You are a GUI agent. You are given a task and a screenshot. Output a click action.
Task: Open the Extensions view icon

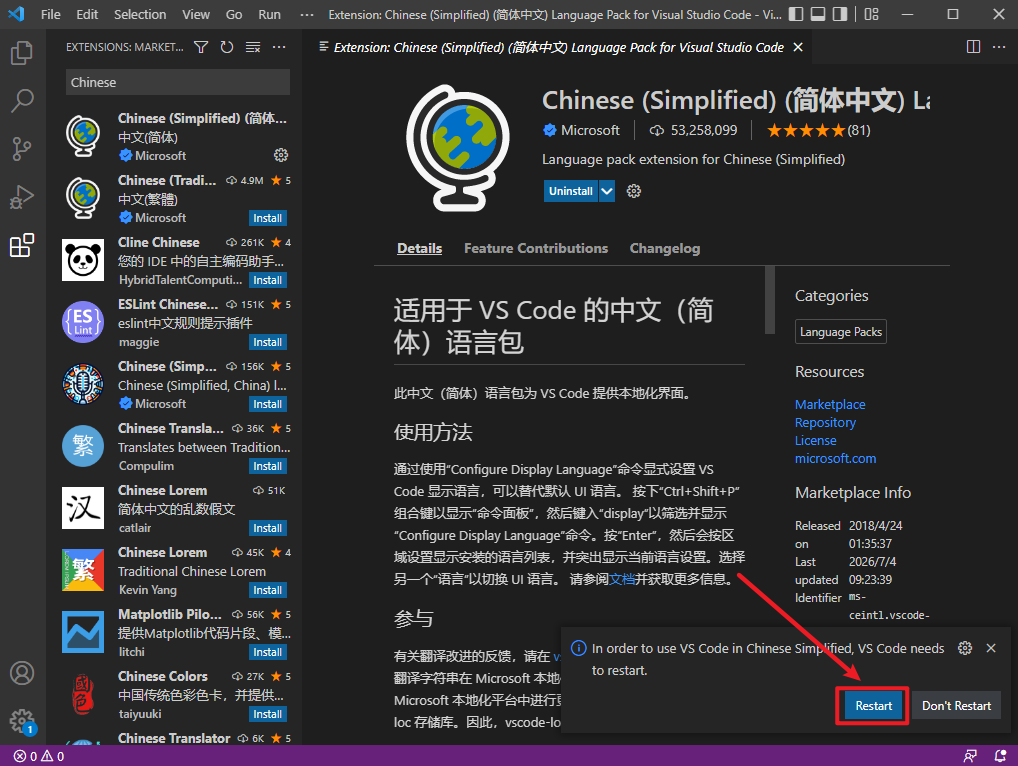pos(22,245)
